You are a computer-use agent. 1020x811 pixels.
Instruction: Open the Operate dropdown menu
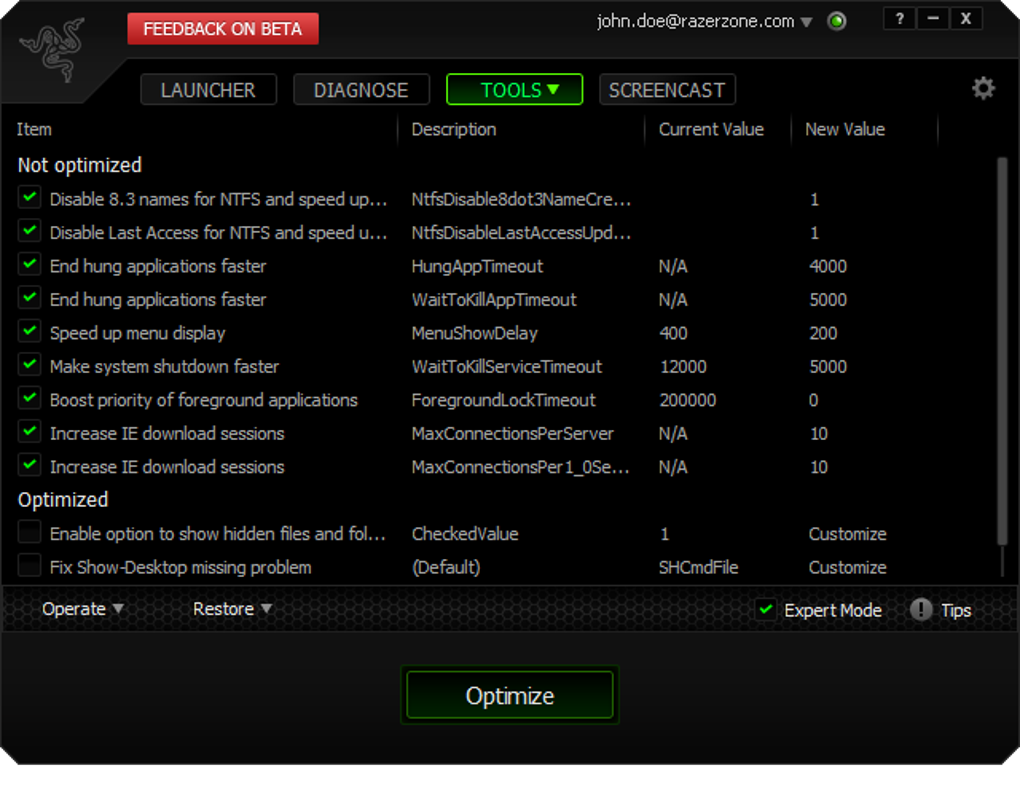(83, 609)
